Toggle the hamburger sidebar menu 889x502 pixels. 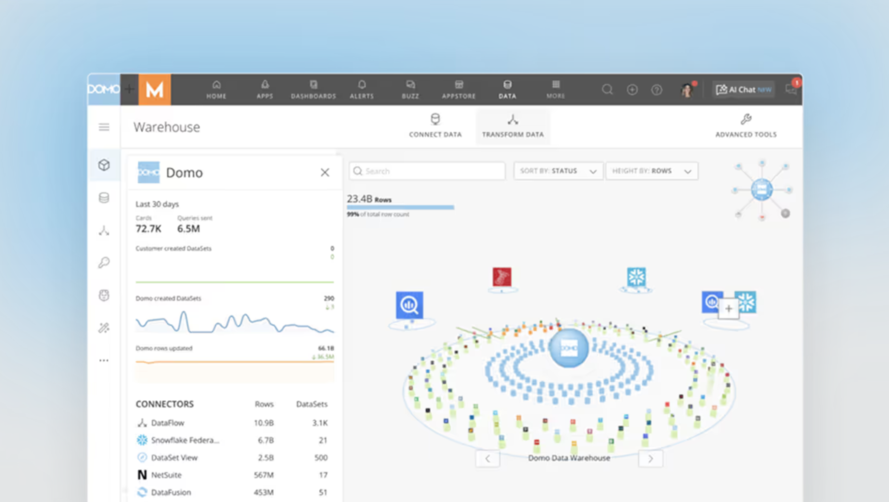click(104, 127)
